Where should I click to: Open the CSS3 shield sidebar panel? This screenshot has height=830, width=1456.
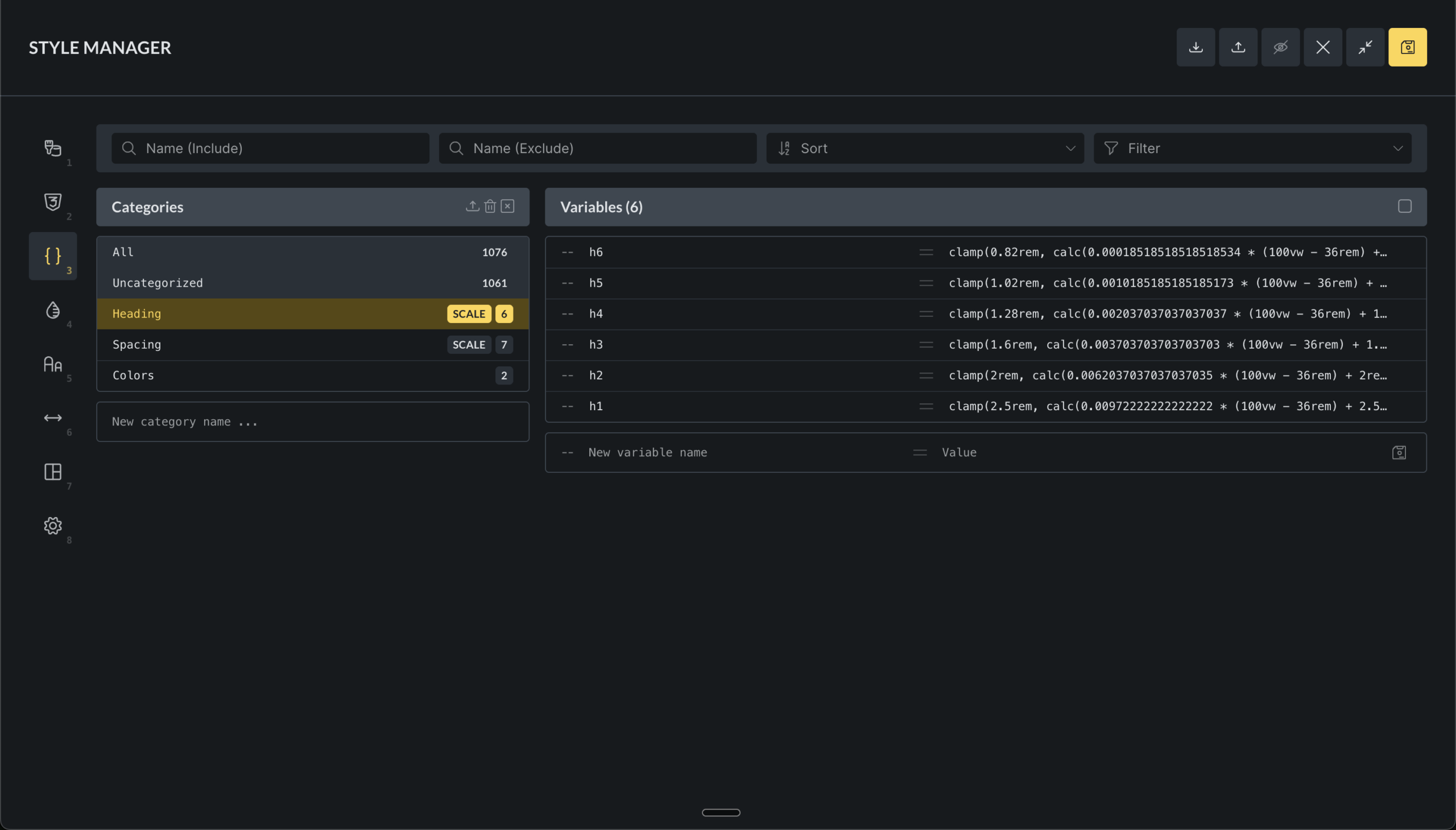click(53, 202)
